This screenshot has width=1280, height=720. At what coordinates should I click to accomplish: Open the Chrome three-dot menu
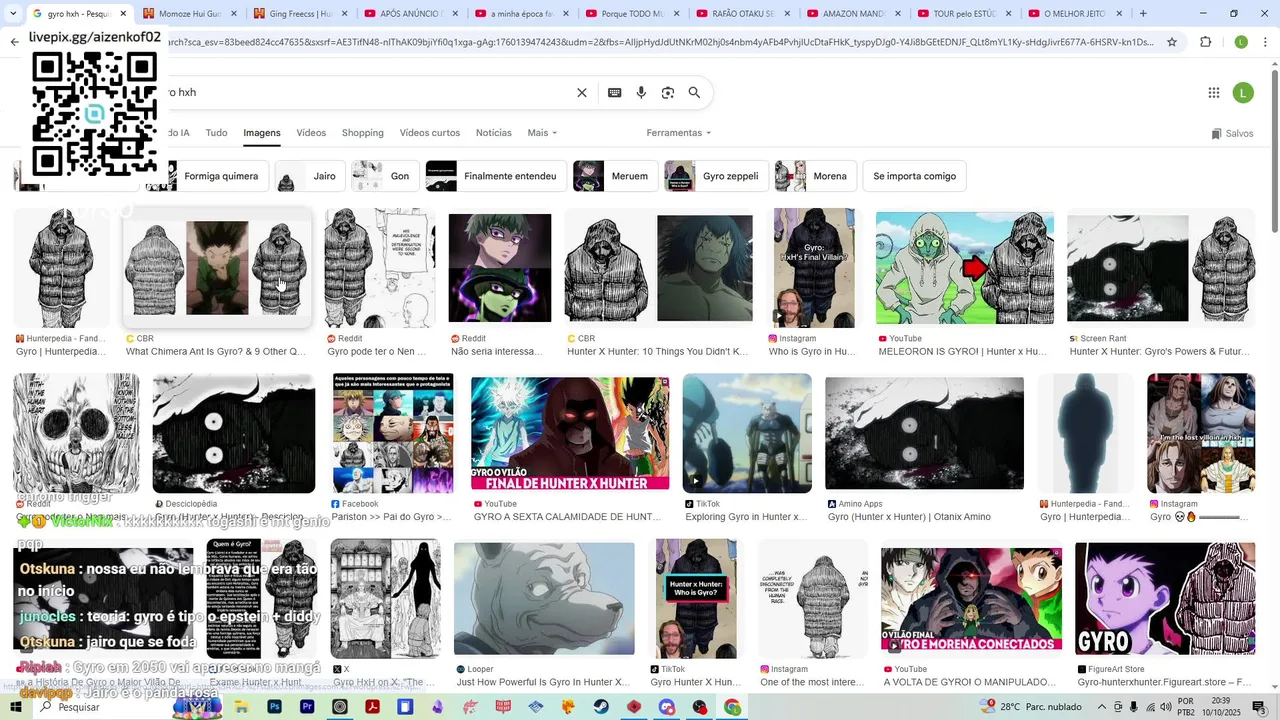pos(1265,42)
